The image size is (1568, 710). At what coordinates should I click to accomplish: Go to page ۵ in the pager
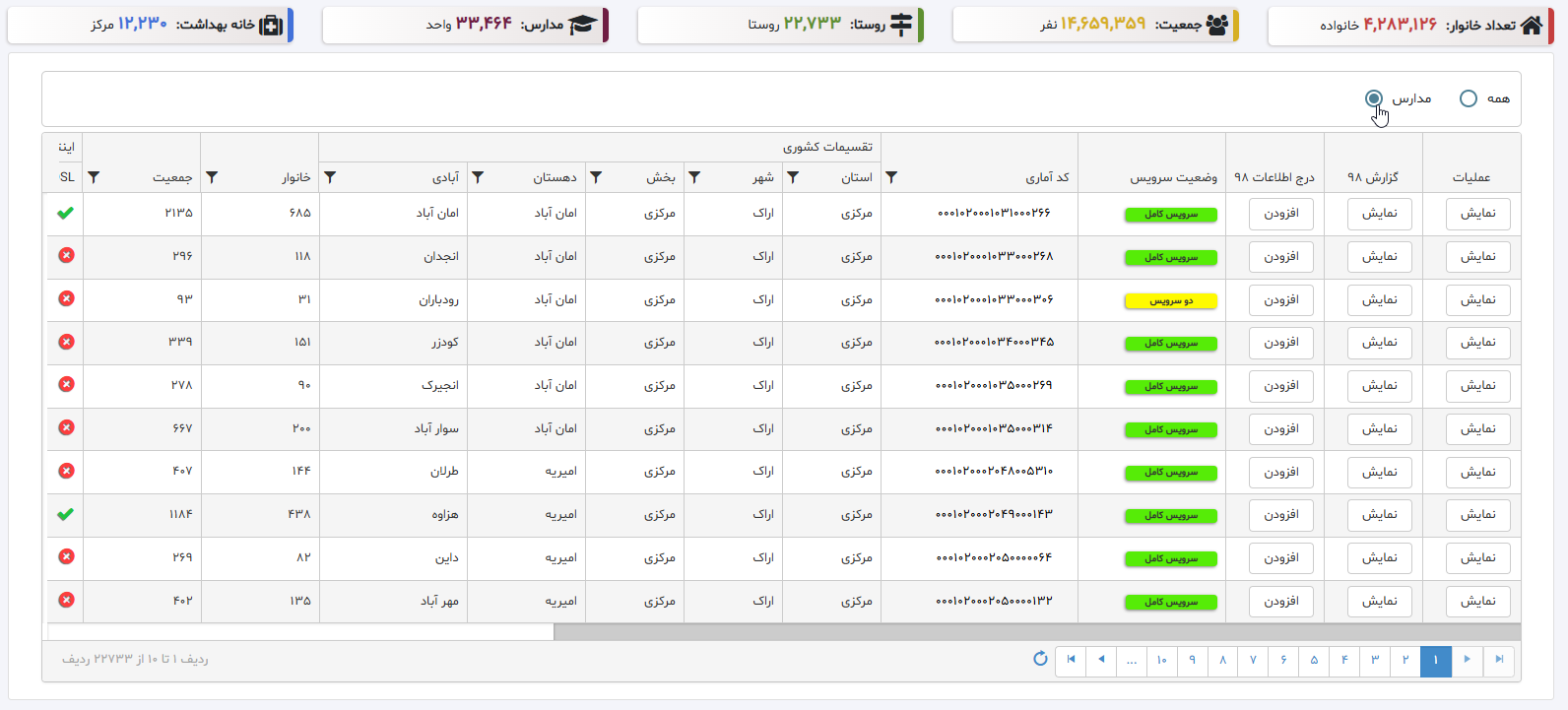click(x=1314, y=660)
